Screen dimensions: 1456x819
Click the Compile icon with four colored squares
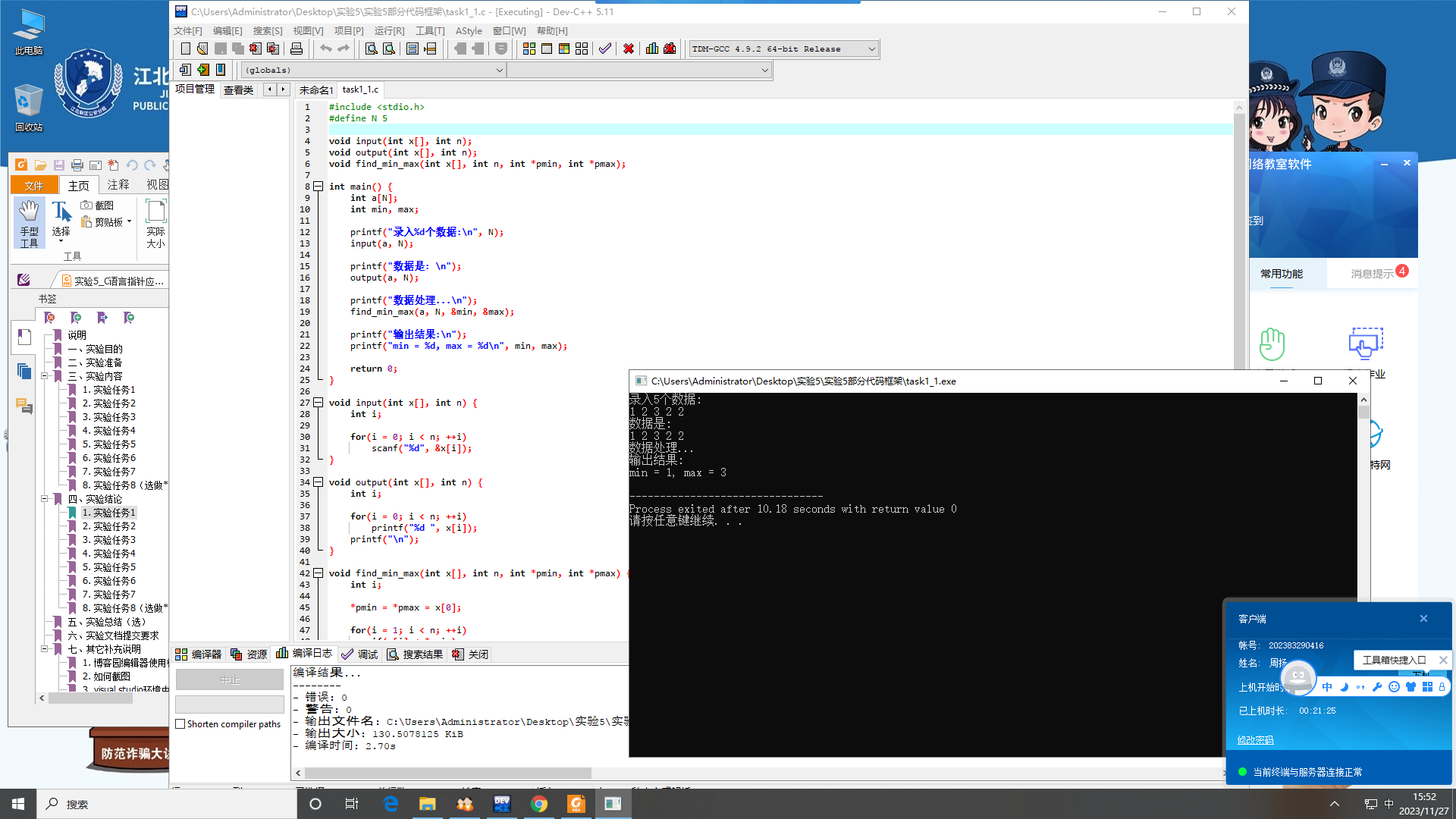[529, 49]
